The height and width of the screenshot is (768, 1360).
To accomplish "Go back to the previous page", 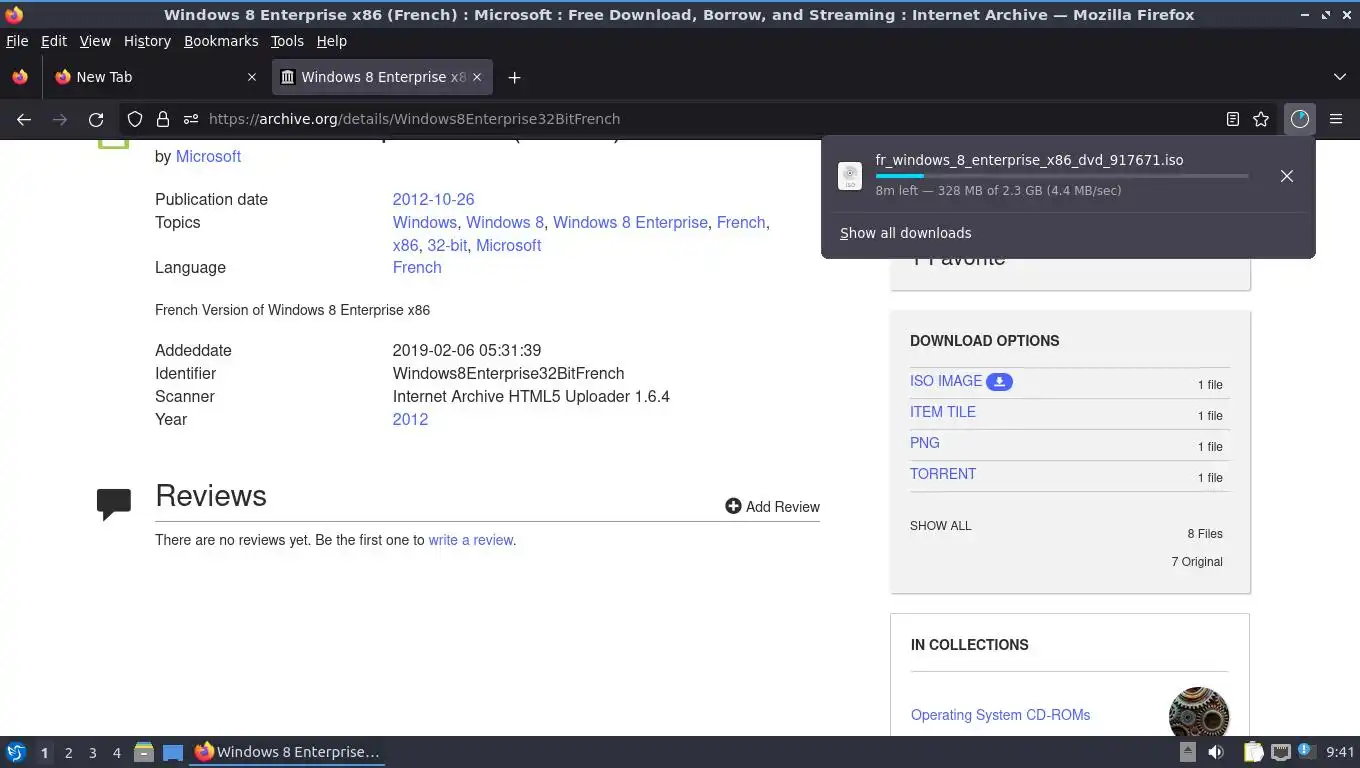I will pos(24,119).
